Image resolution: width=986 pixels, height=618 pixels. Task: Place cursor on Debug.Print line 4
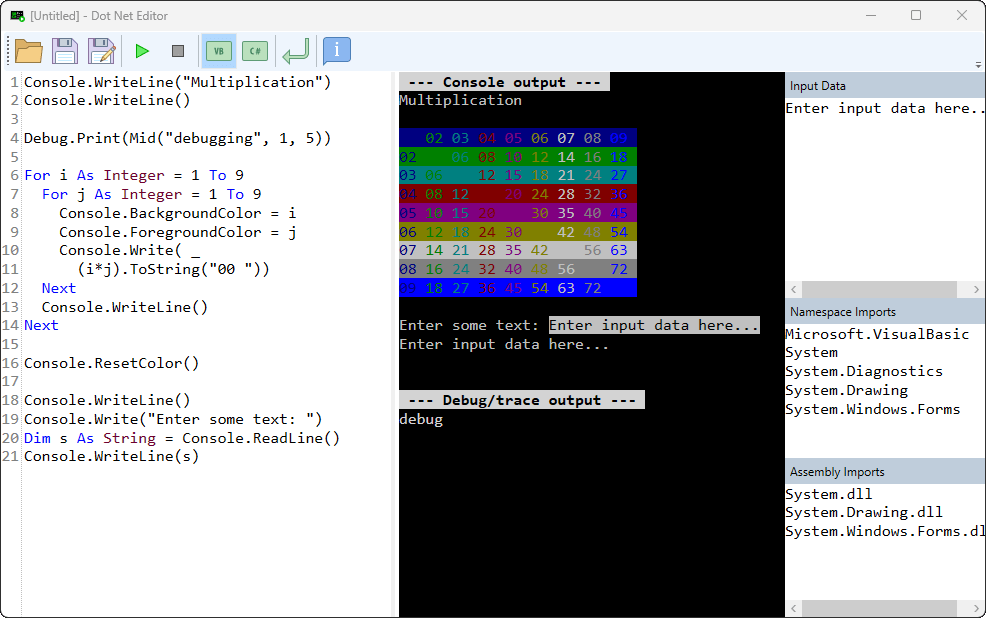tap(177, 138)
